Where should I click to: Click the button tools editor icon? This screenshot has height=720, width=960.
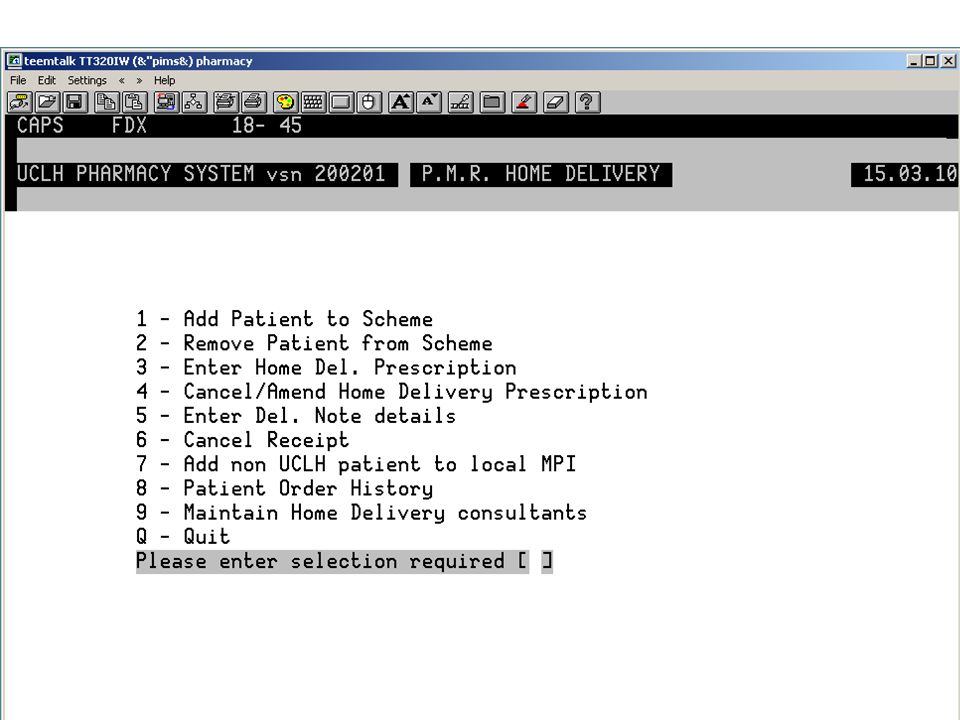[460, 102]
